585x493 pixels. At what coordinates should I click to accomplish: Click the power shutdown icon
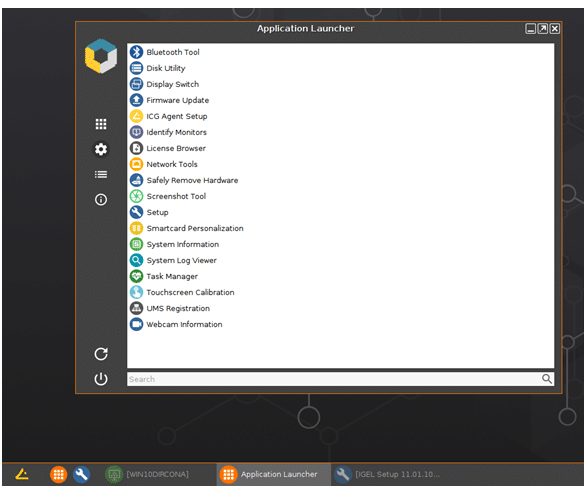click(x=101, y=379)
